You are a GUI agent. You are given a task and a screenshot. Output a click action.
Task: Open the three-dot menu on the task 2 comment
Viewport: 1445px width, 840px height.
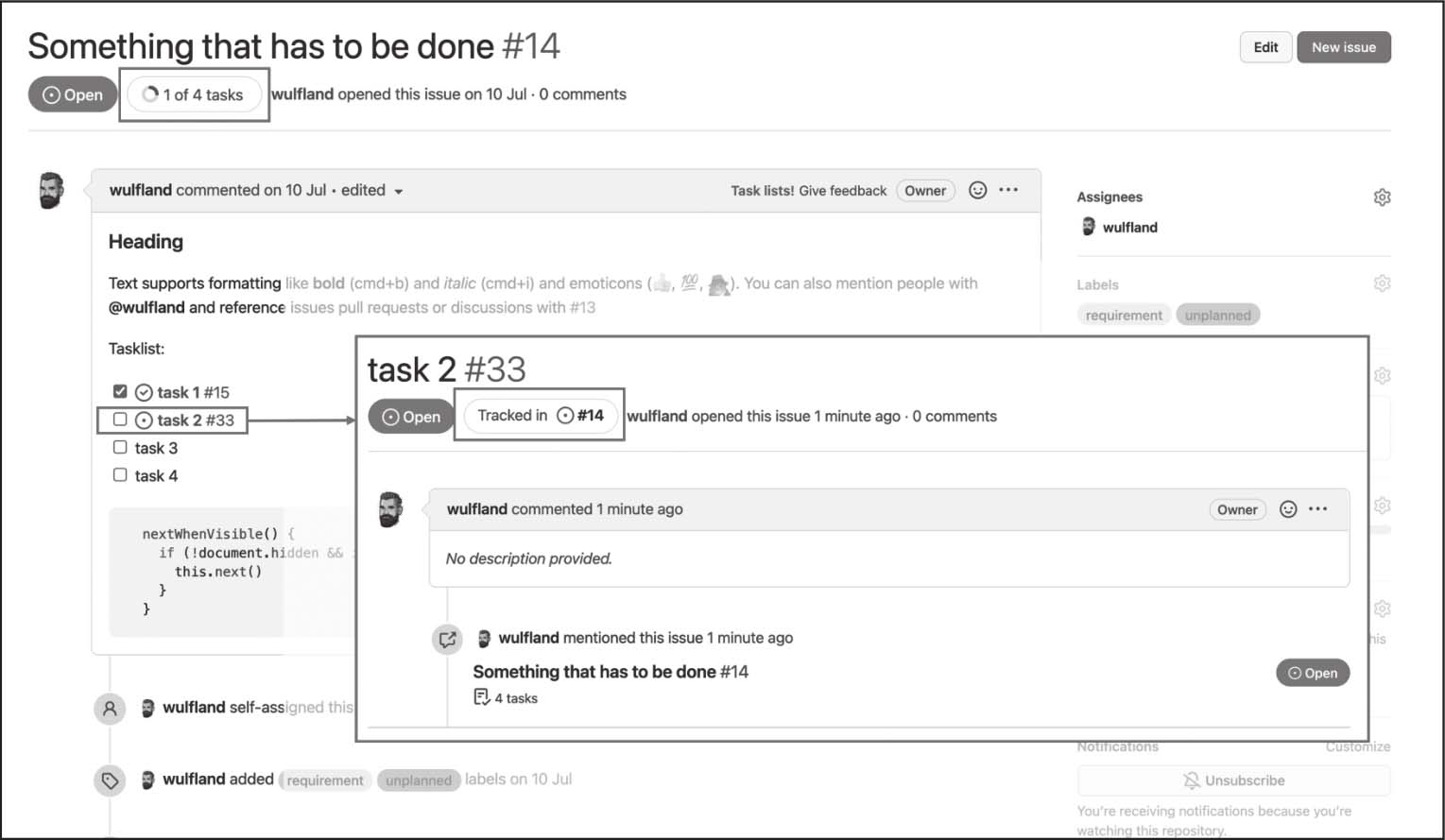point(1318,509)
